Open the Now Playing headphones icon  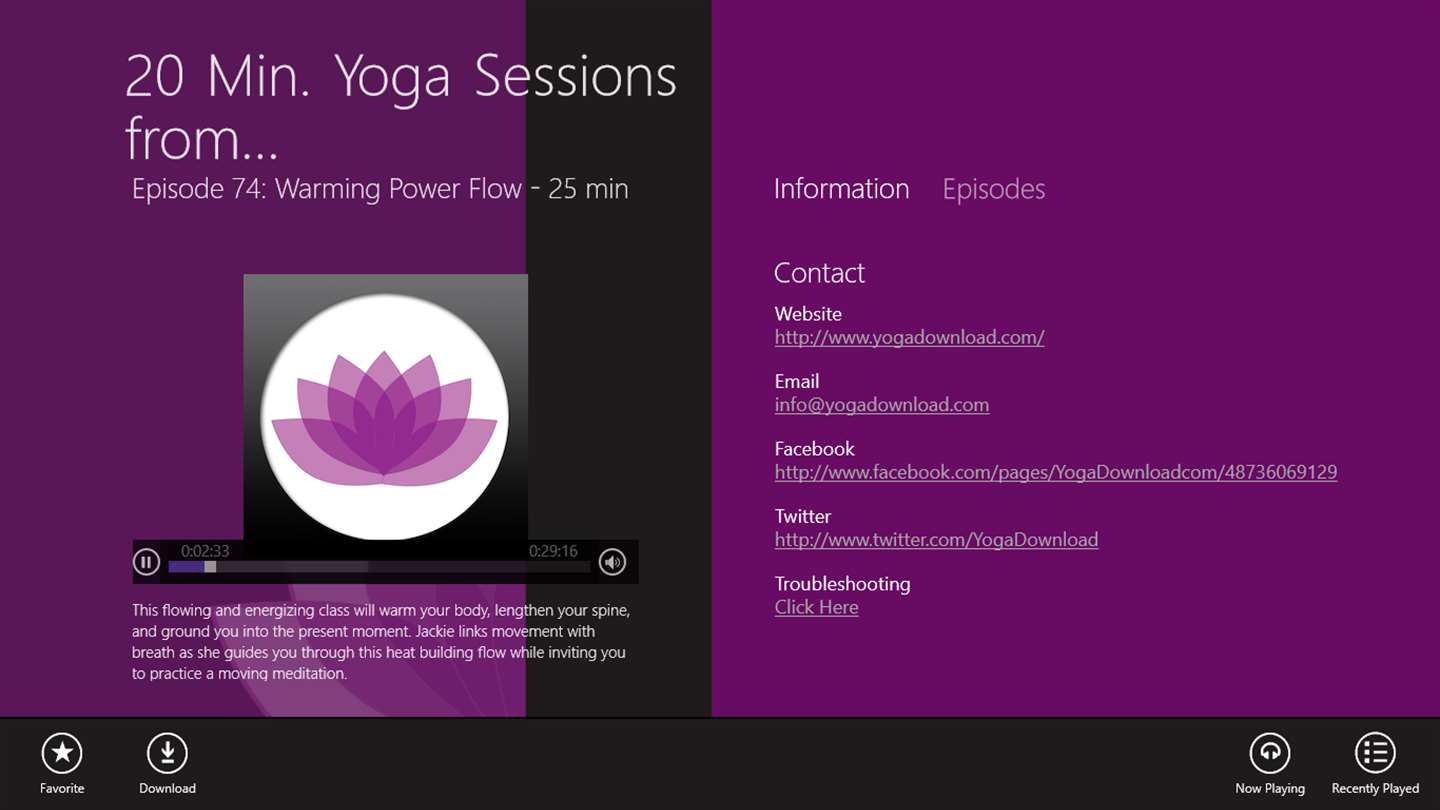pyautogui.click(x=1270, y=753)
